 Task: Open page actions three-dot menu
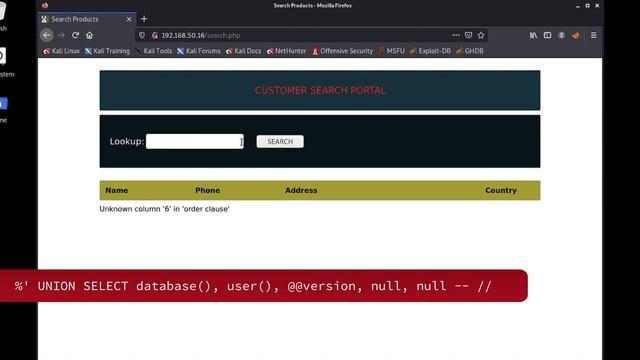pos(456,35)
